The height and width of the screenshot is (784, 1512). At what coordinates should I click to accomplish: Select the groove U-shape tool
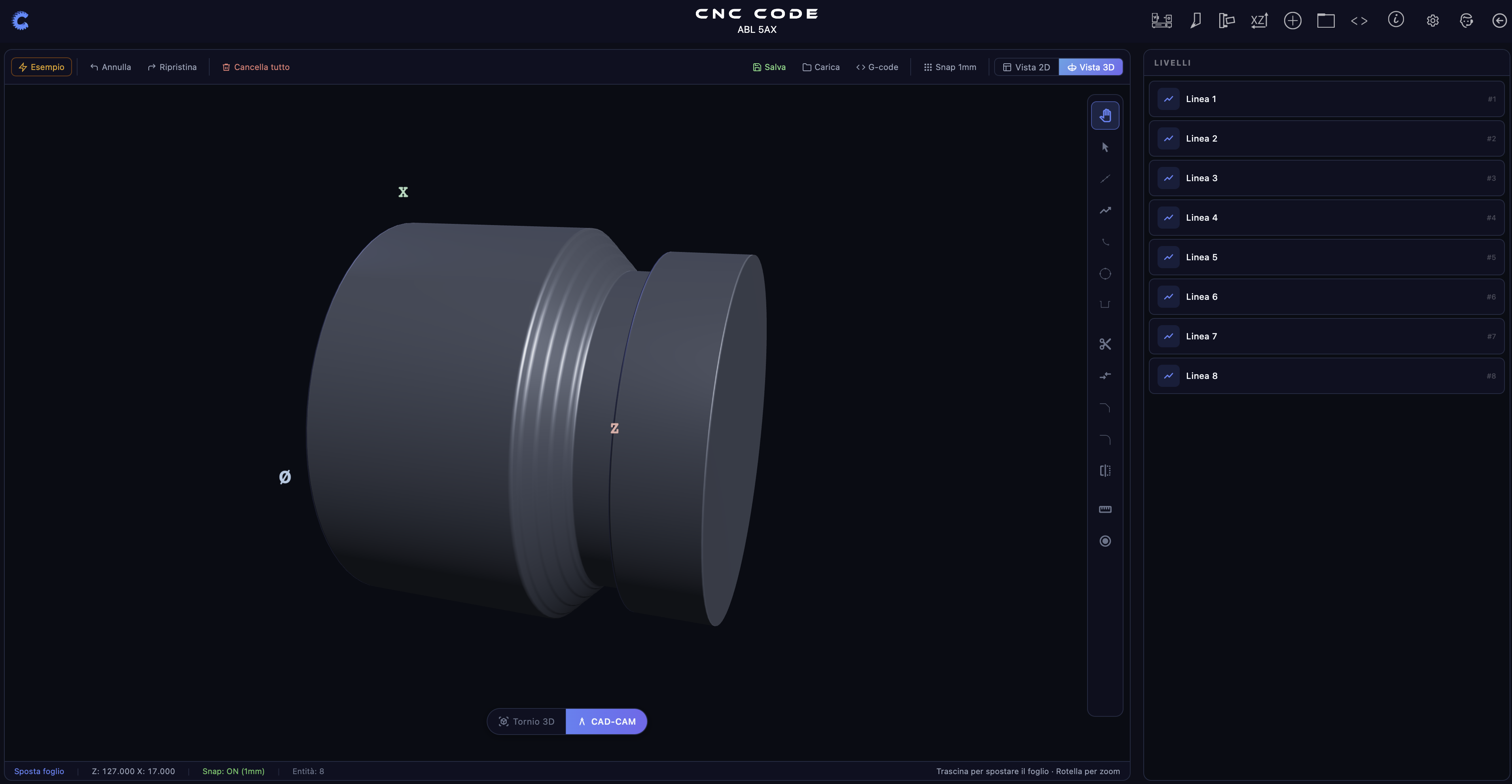(x=1105, y=305)
